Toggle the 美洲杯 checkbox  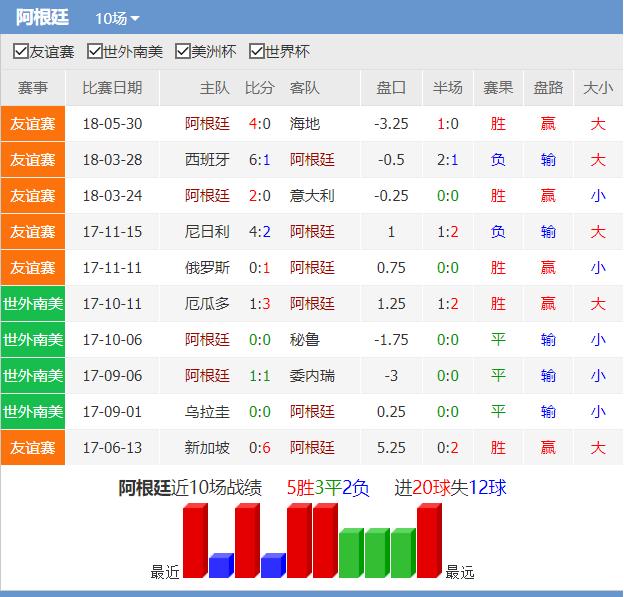click(183, 52)
